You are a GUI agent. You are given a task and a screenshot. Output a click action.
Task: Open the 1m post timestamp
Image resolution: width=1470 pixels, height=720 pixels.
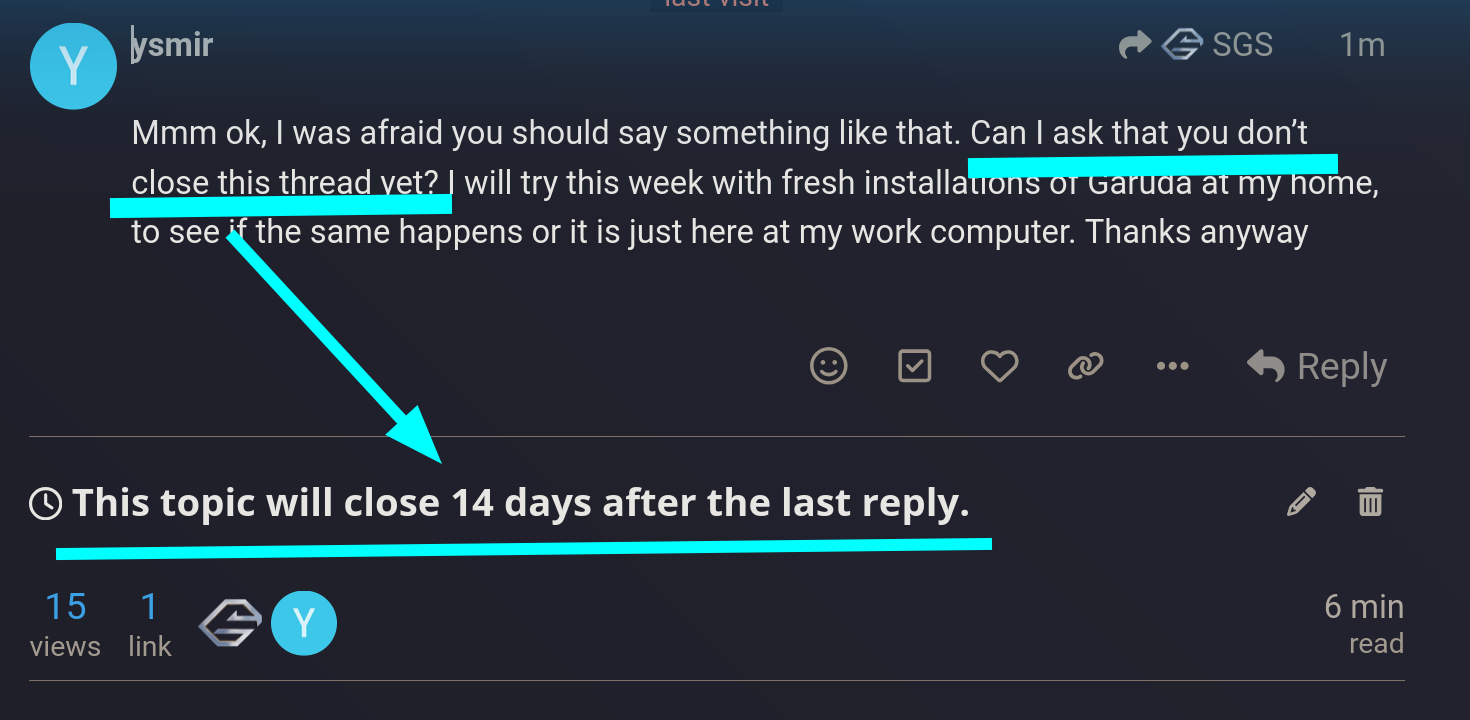coord(1361,45)
